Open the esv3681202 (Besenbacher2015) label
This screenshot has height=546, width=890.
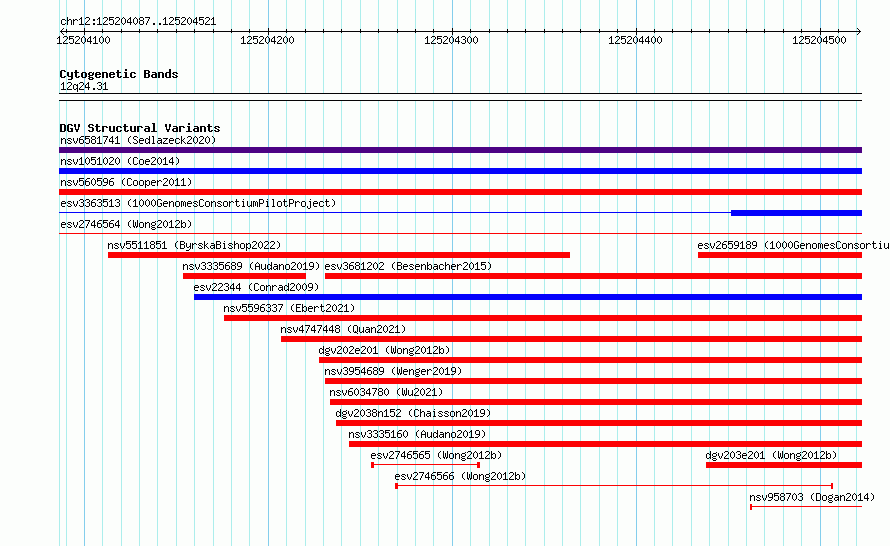click(408, 266)
